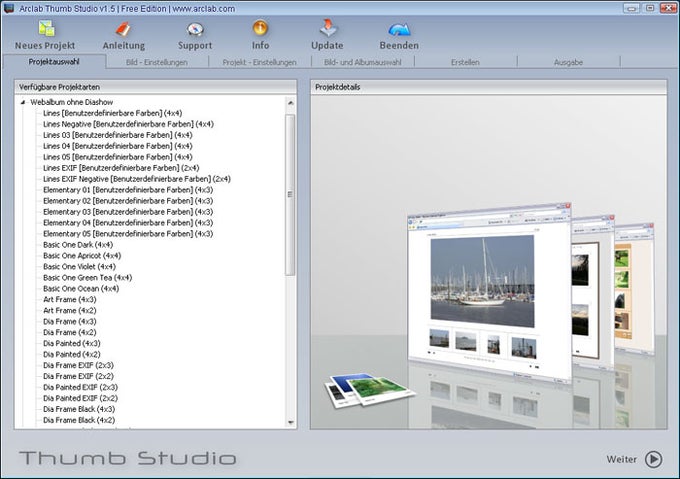
Task: Open the Projekt - Einstellungen tab
Action: [x=260, y=62]
